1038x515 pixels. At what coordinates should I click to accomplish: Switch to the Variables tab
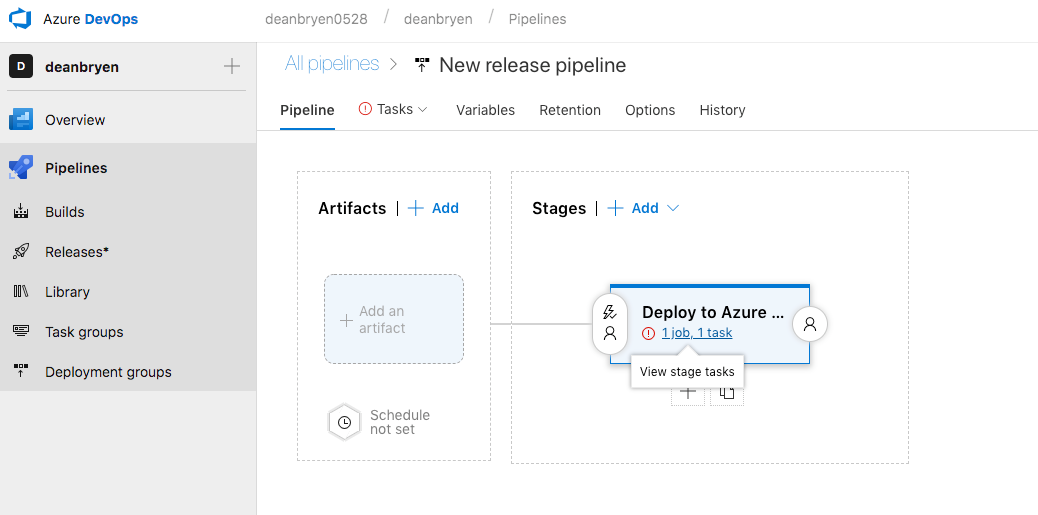(x=485, y=110)
